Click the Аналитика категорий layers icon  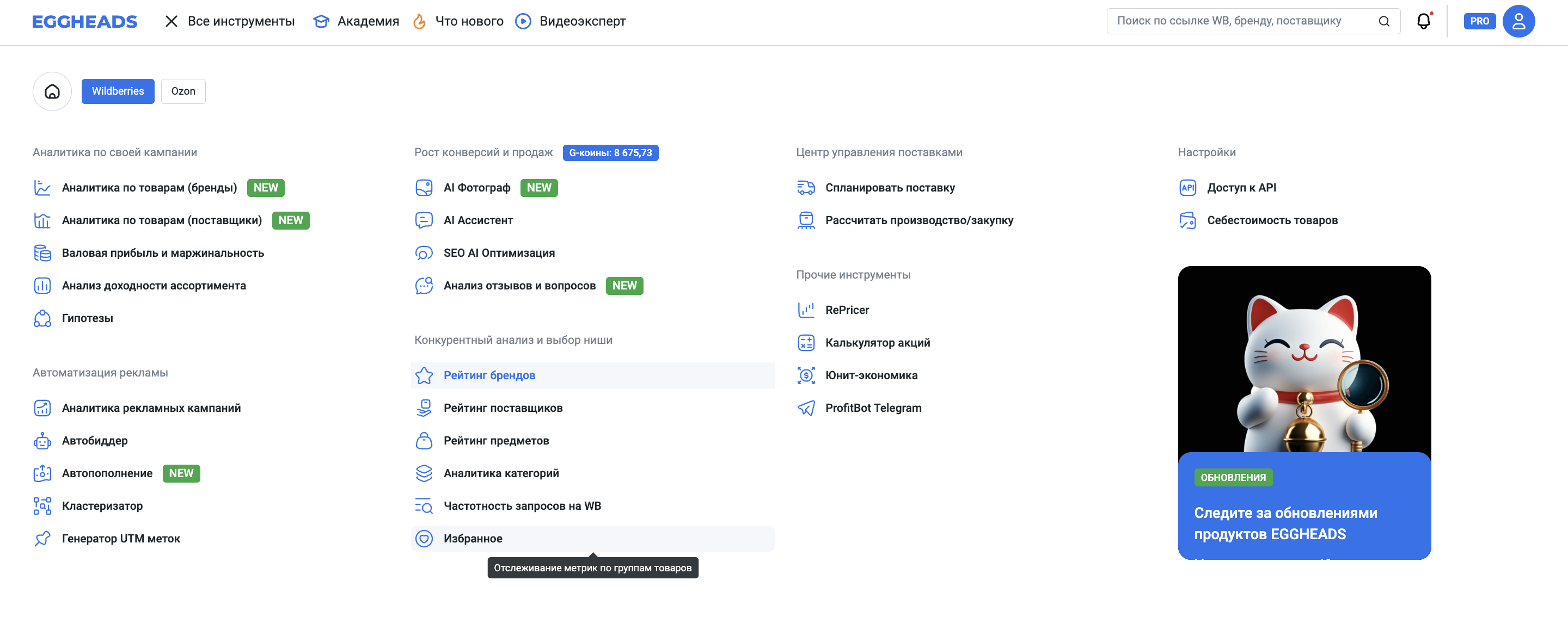(x=424, y=473)
